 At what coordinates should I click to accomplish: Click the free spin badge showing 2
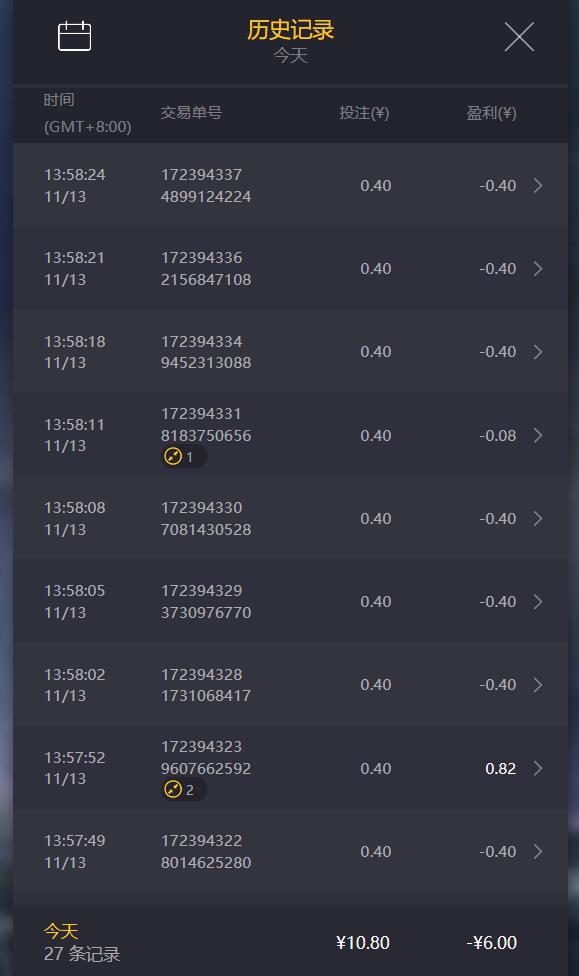(180, 790)
